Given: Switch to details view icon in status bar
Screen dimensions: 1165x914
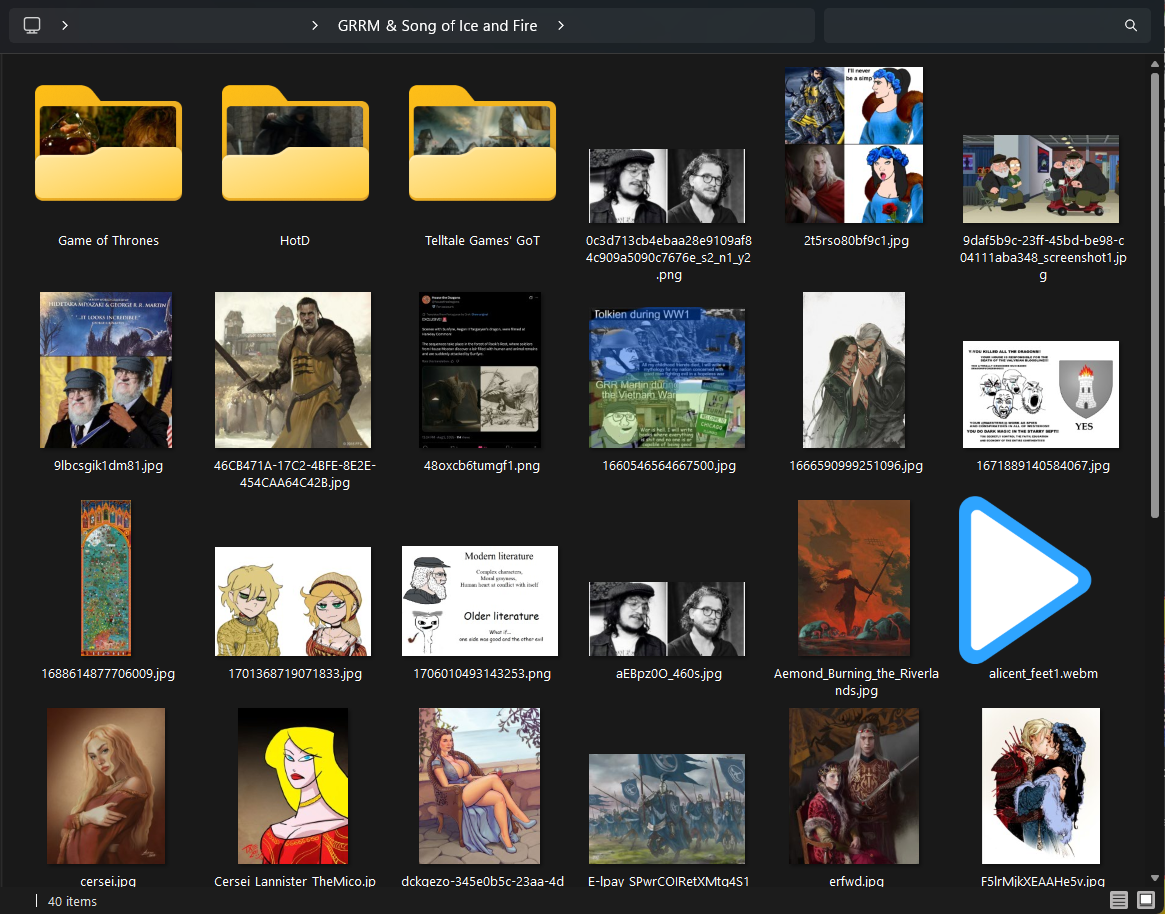Looking at the screenshot, I should click(x=1119, y=901).
